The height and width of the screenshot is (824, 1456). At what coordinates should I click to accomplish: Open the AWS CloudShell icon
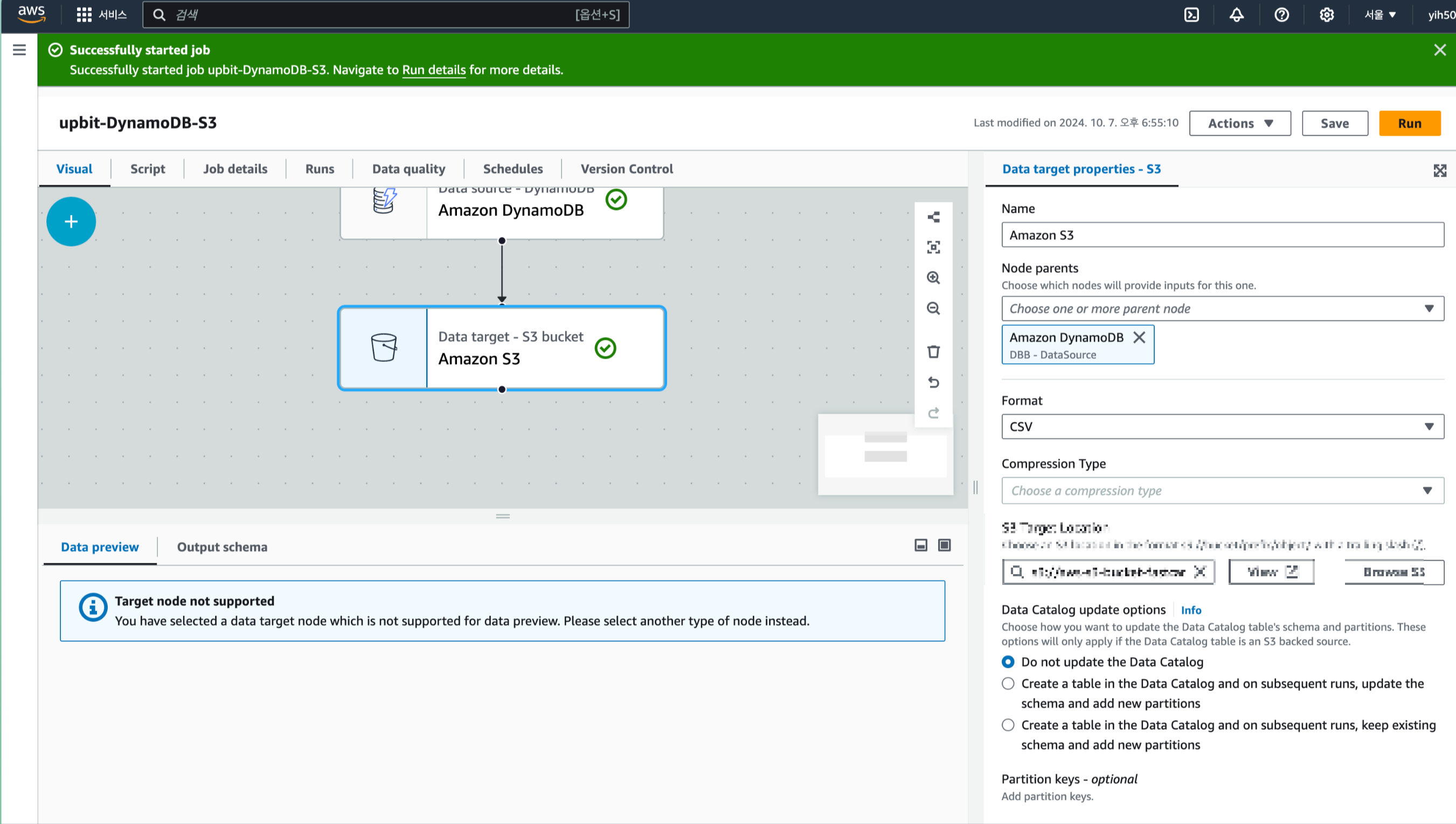(1191, 15)
